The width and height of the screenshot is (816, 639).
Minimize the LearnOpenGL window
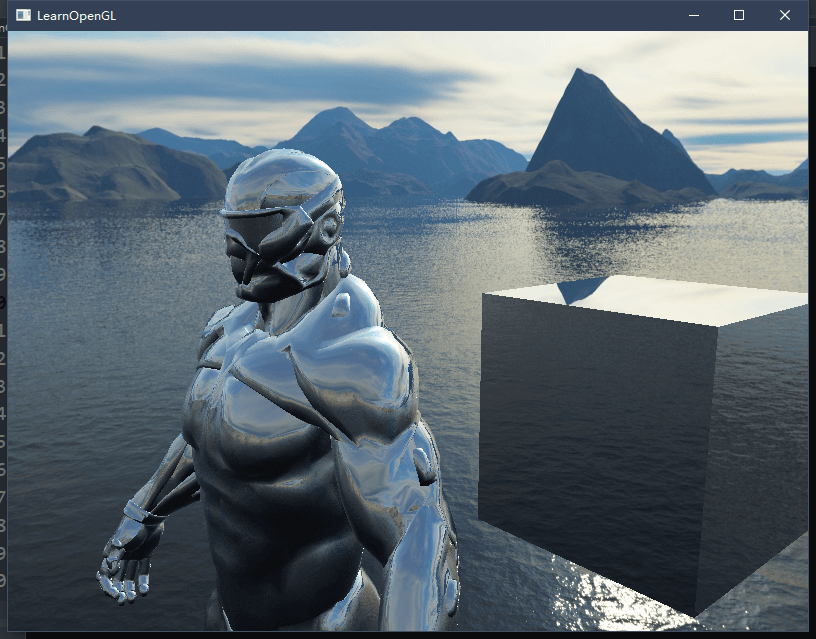[x=694, y=16]
